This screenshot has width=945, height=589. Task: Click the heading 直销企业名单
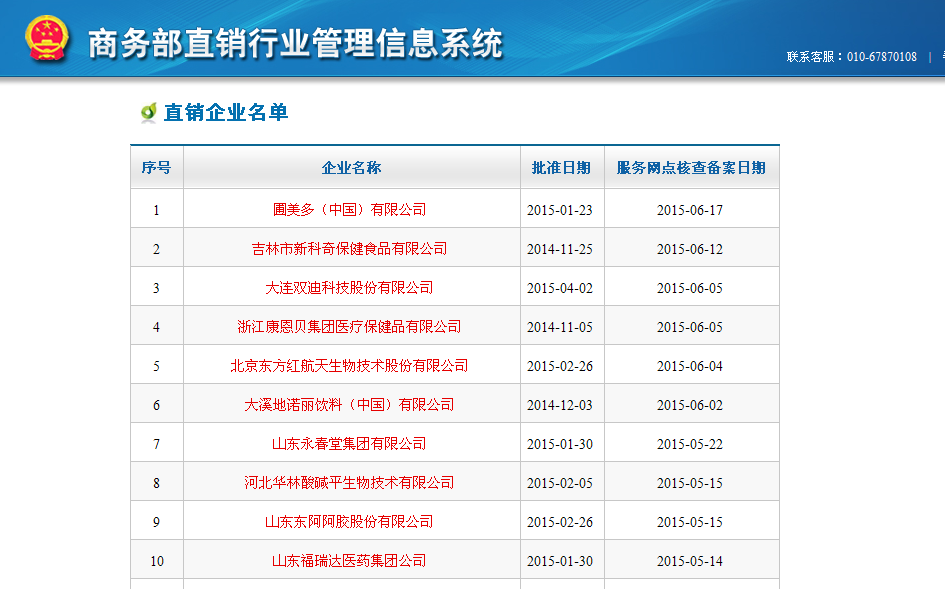226,113
